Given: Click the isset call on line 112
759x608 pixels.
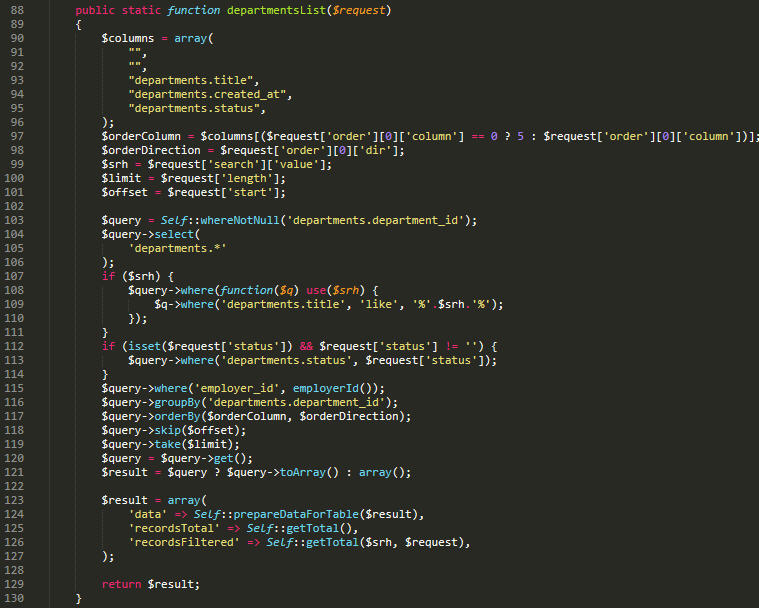Looking at the screenshot, I should click(x=144, y=347).
